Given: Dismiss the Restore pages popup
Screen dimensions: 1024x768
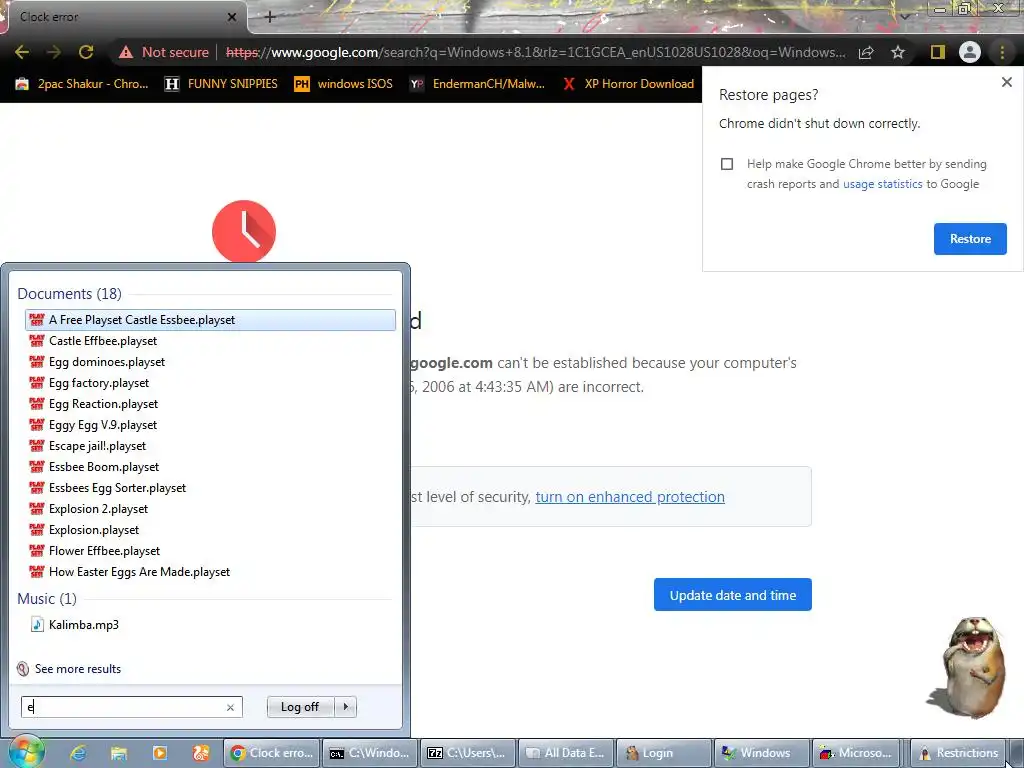Looking at the screenshot, I should (1006, 82).
